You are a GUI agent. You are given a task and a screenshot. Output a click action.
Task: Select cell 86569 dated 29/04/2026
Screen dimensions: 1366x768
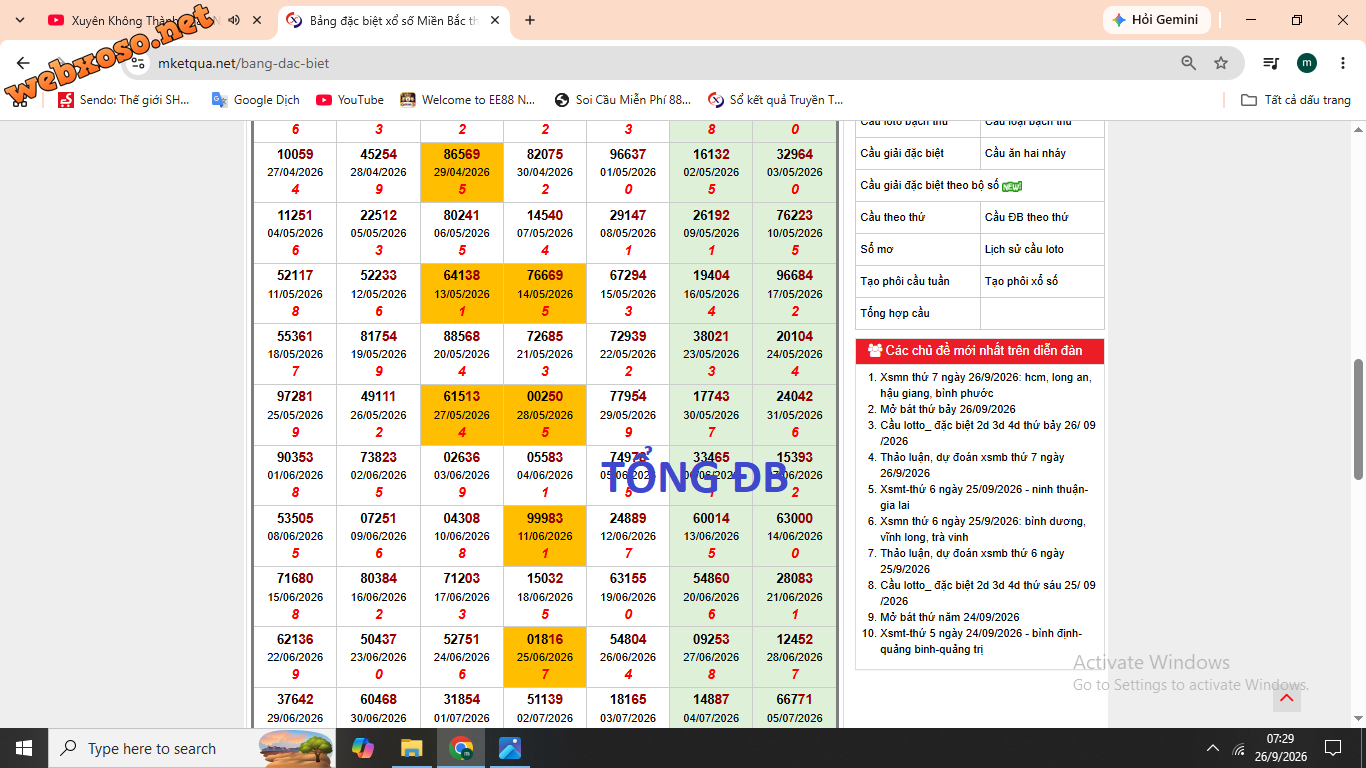tap(462, 172)
